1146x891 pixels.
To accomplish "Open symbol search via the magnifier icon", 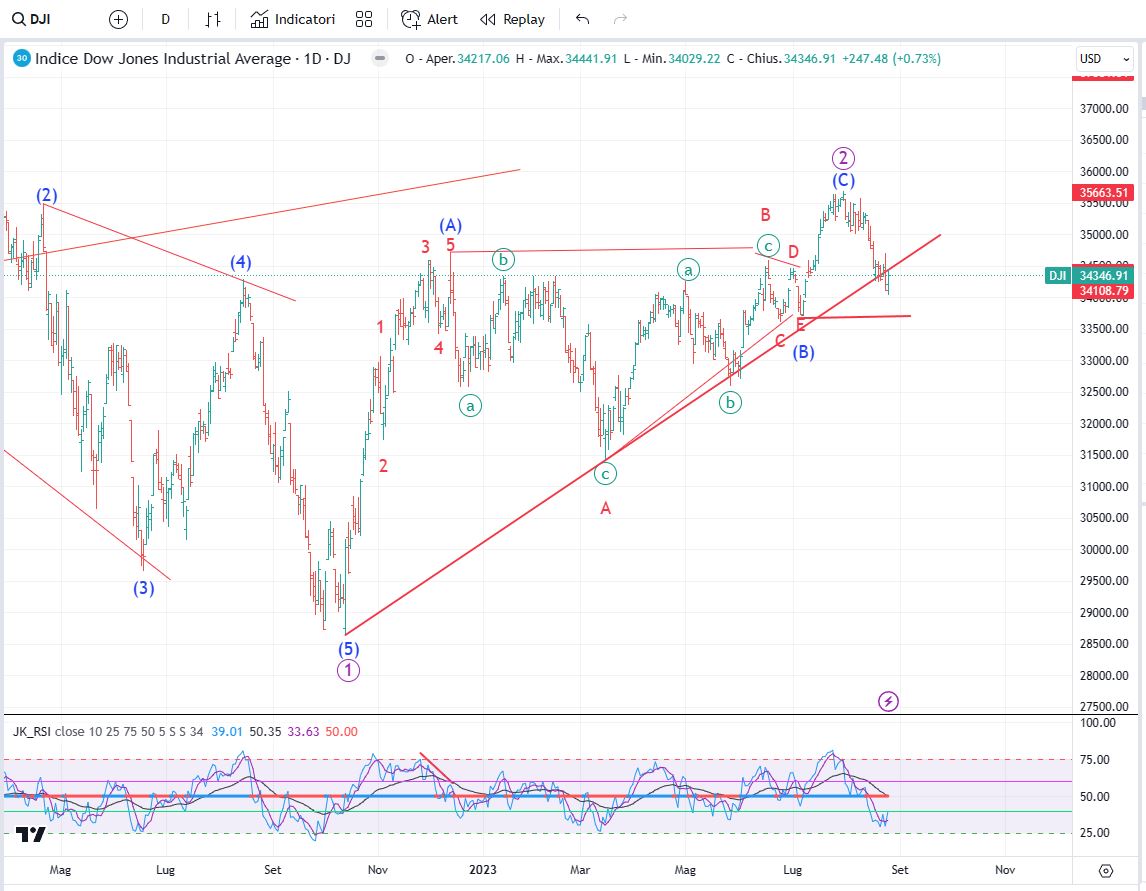I will [19, 19].
